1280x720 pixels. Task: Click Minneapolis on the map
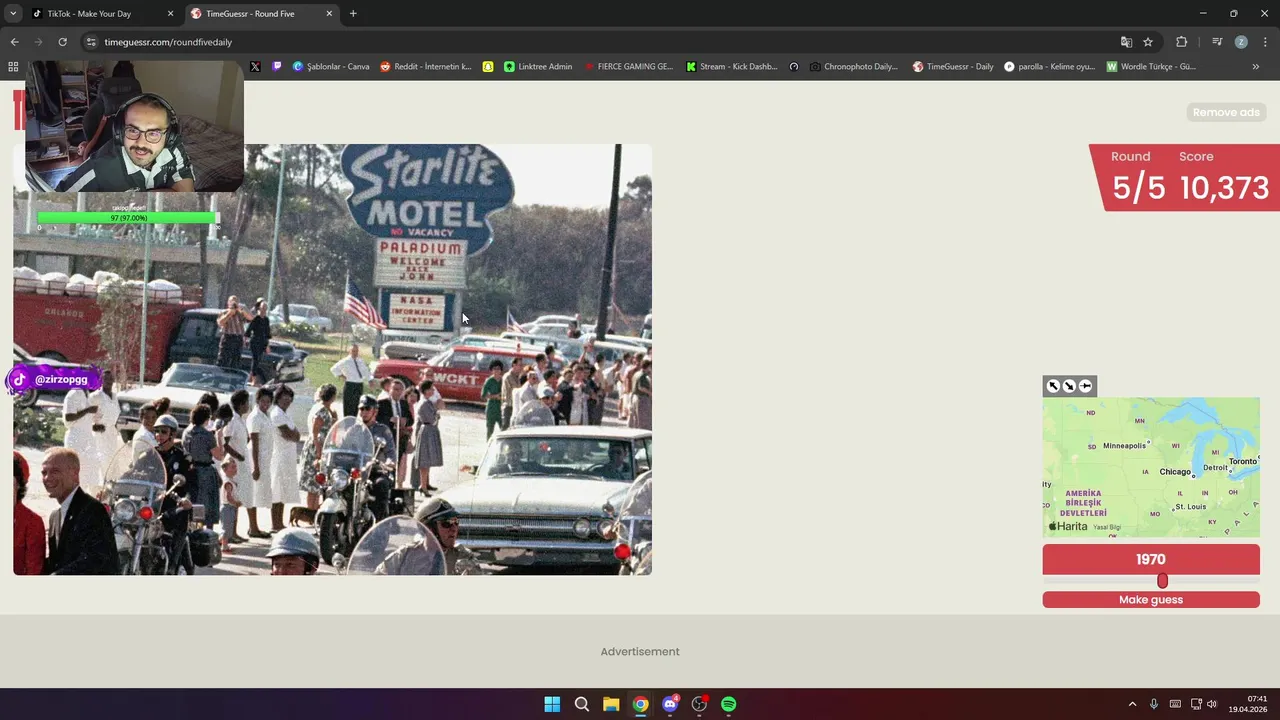point(1124,446)
